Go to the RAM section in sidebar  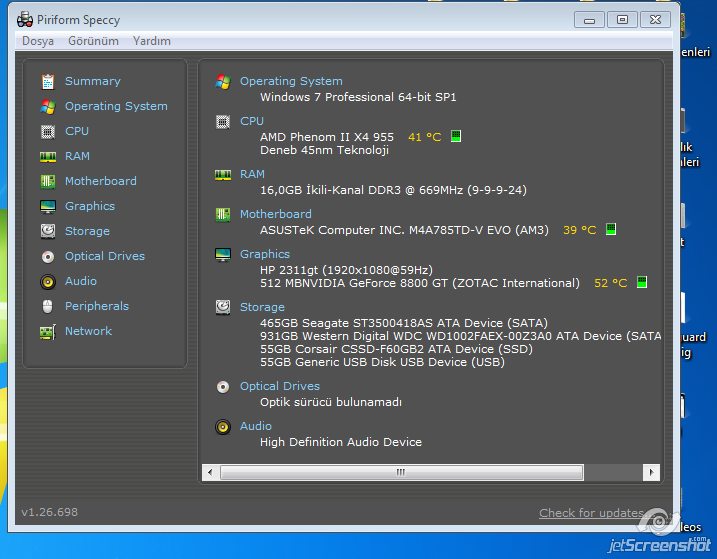[x=77, y=156]
